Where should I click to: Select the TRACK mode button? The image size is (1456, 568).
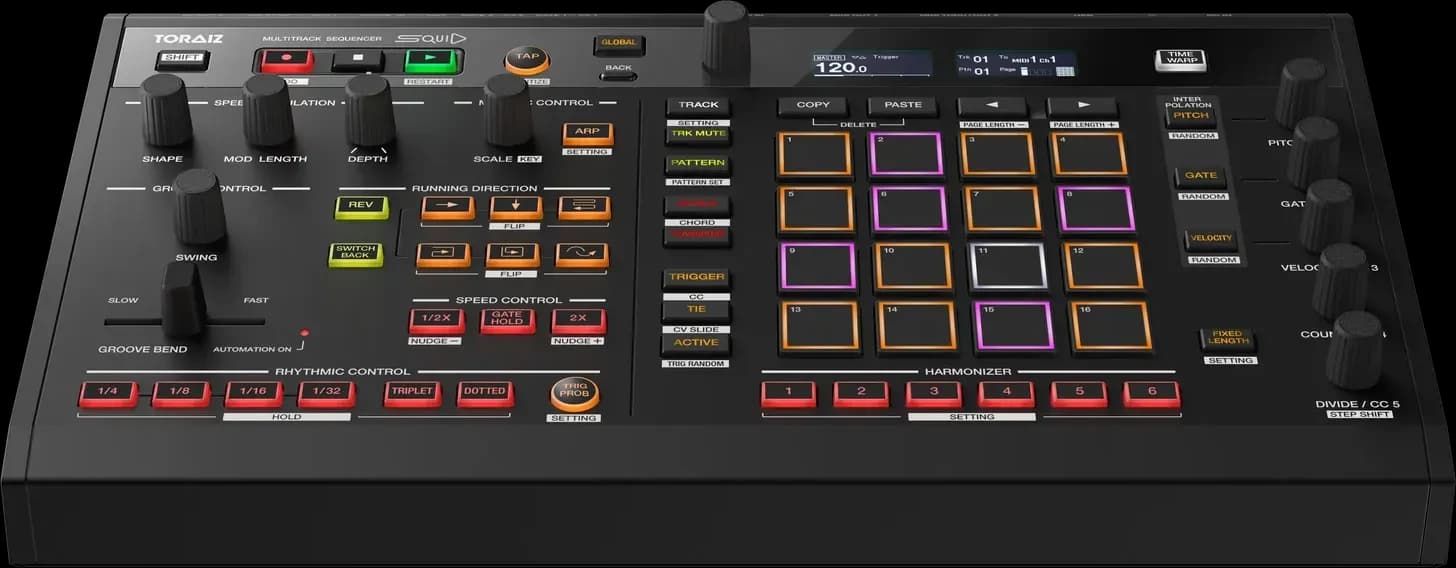698,106
